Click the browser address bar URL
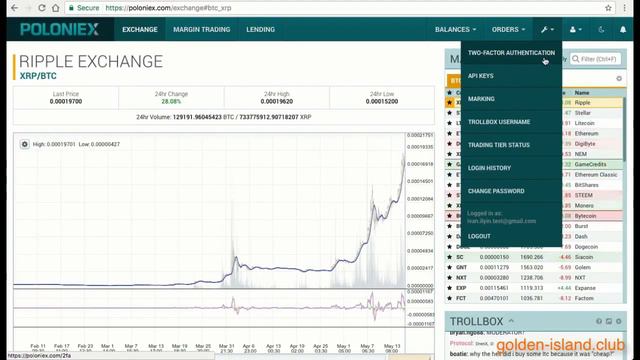 168,8
